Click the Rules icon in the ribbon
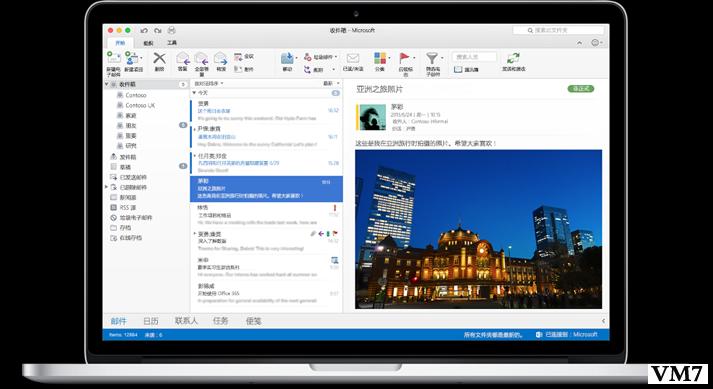This screenshot has height=389, width=713. (x=308, y=70)
